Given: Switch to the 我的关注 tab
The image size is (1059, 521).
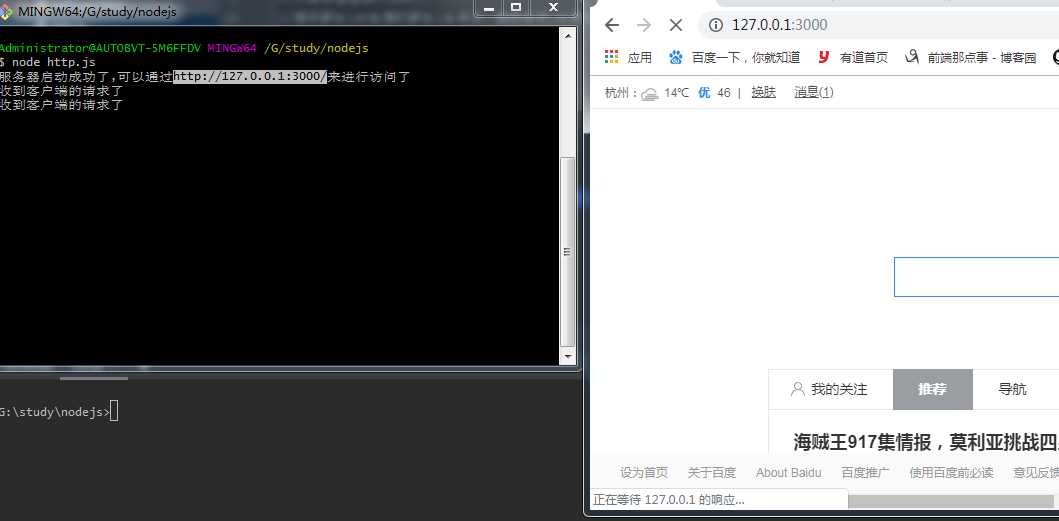Looking at the screenshot, I should (830, 389).
